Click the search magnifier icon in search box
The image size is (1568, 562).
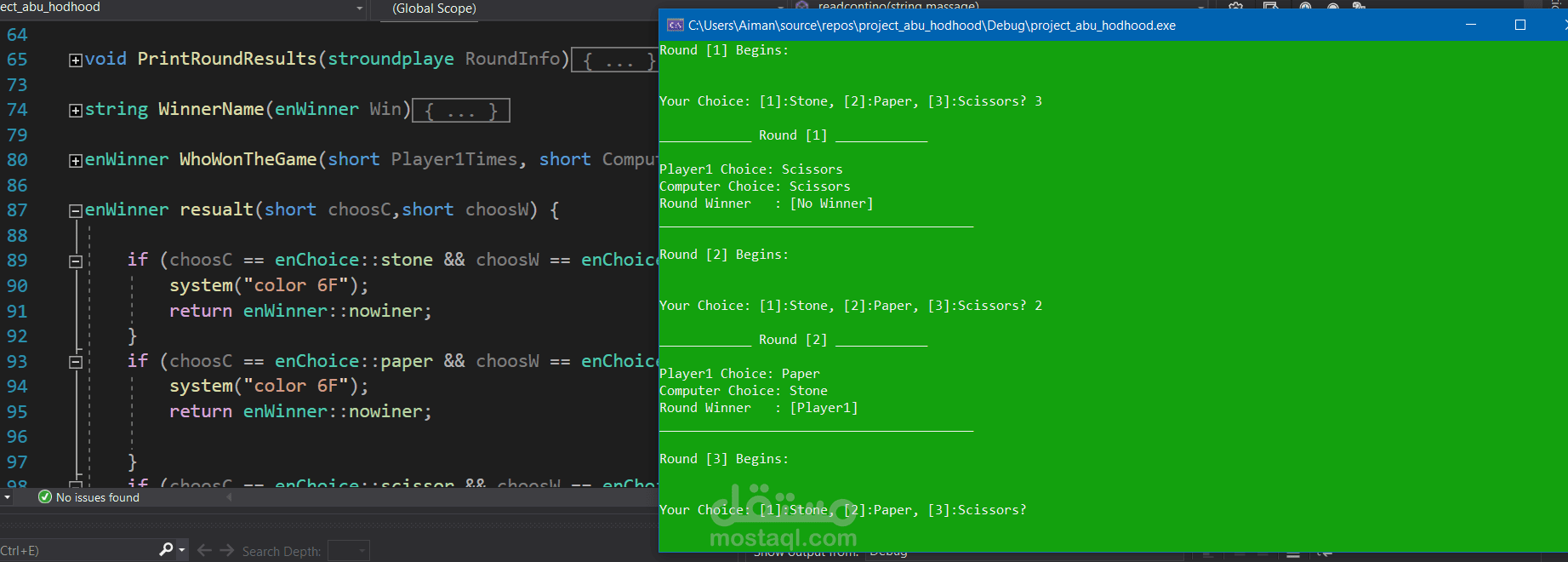[x=166, y=550]
